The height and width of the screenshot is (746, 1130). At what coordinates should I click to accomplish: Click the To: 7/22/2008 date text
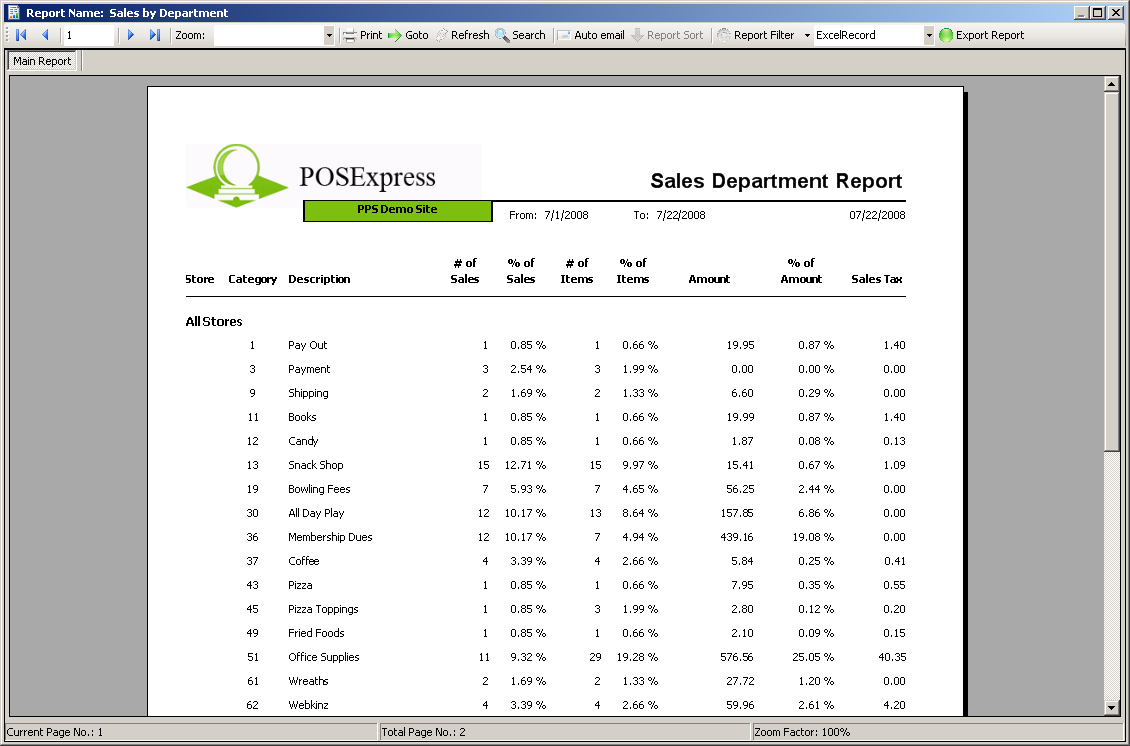(669, 215)
